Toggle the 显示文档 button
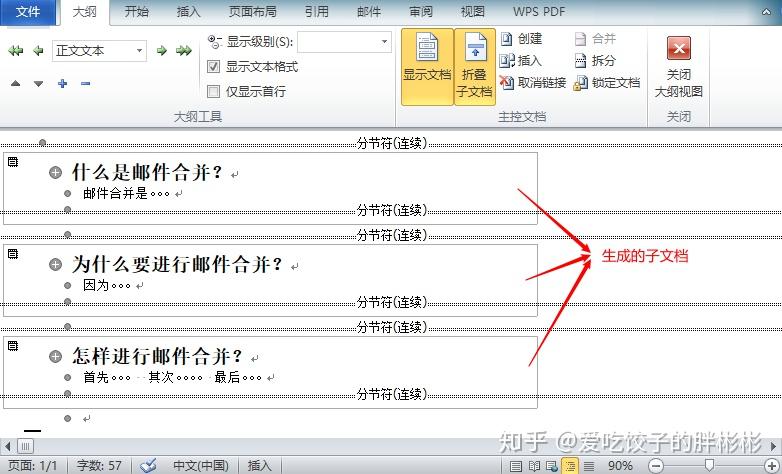Image resolution: width=782 pixels, height=474 pixels. coord(427,66)
